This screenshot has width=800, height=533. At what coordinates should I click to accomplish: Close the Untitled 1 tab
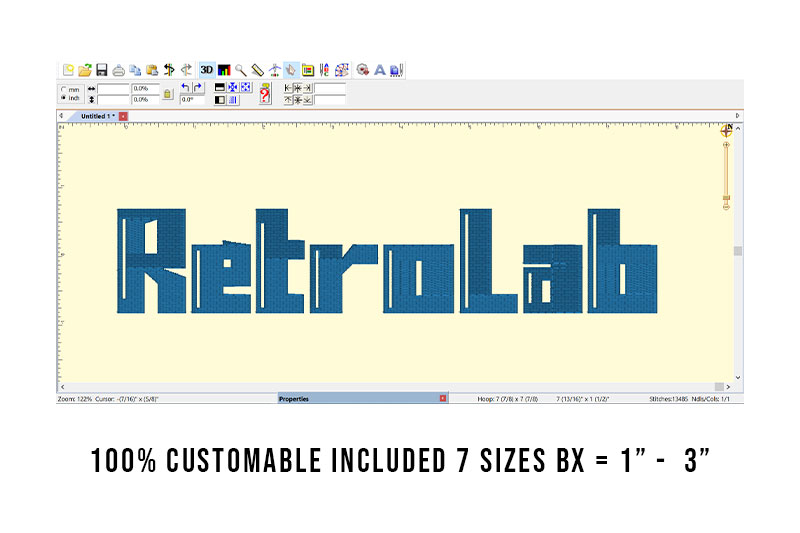(x=123, y=116)
